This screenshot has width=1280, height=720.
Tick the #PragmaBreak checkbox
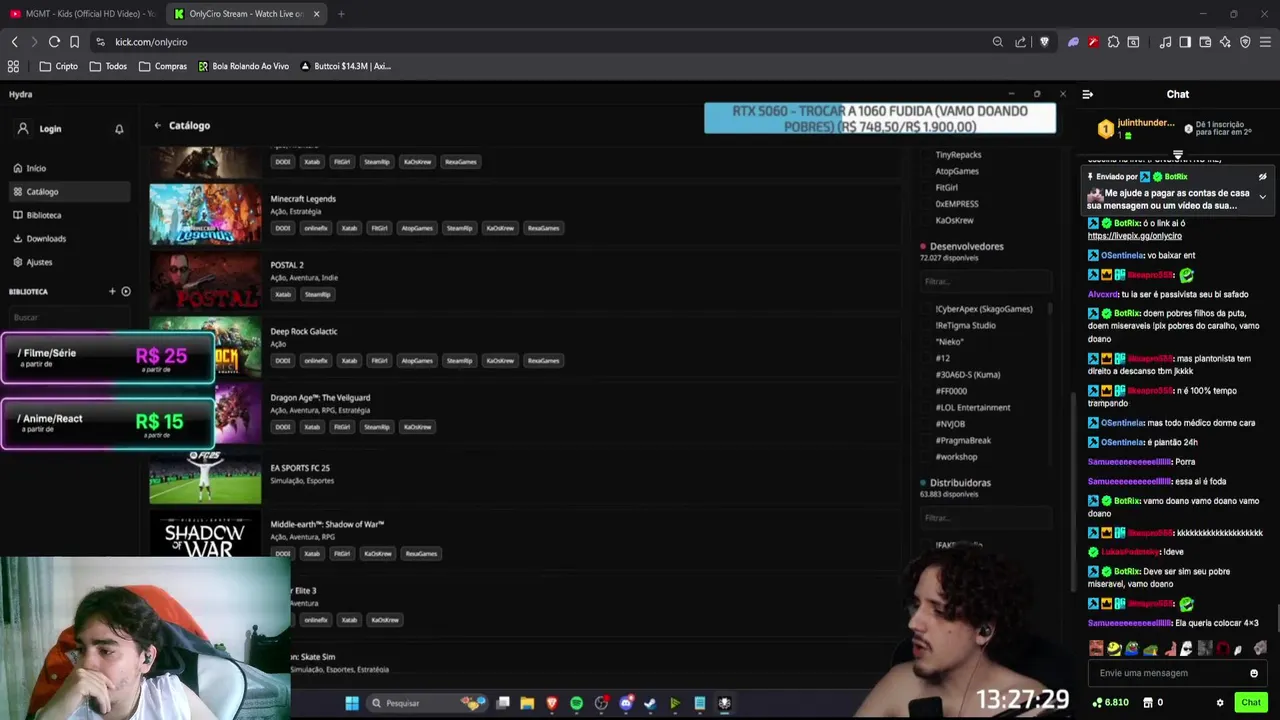[x=926, y=440]
